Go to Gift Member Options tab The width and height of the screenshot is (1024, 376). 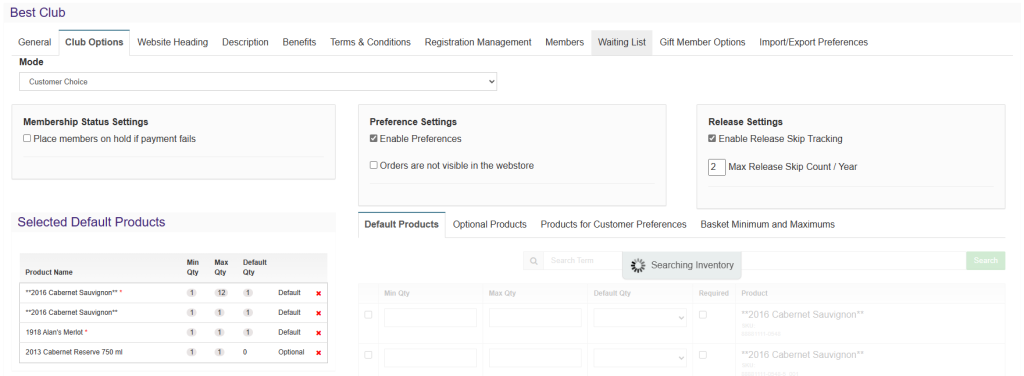pyautogui.click(x=702, y=42)
